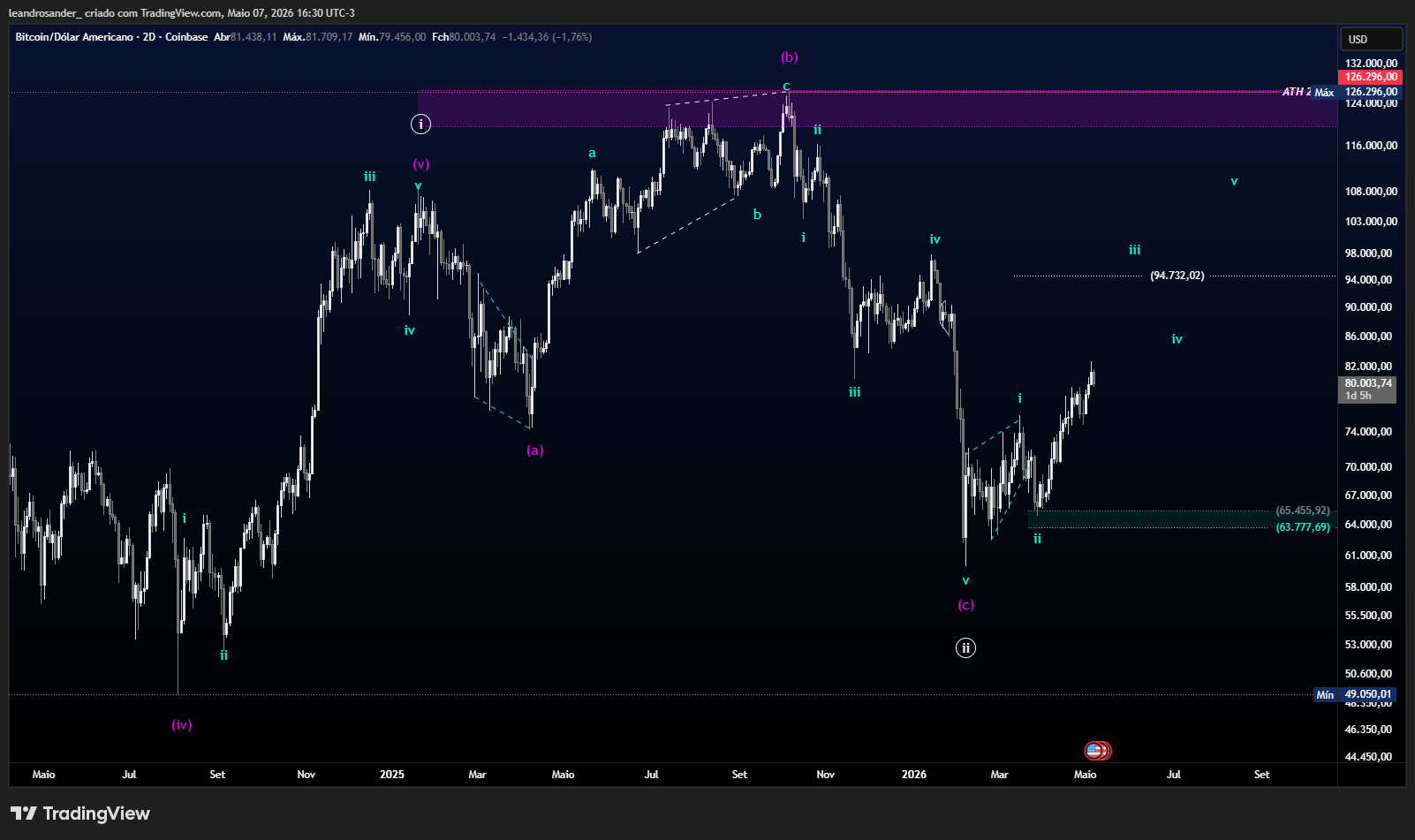Click the US flag economic event icon
The width and height of the screenshot is (1415, 840).
tap(1095, 751)
